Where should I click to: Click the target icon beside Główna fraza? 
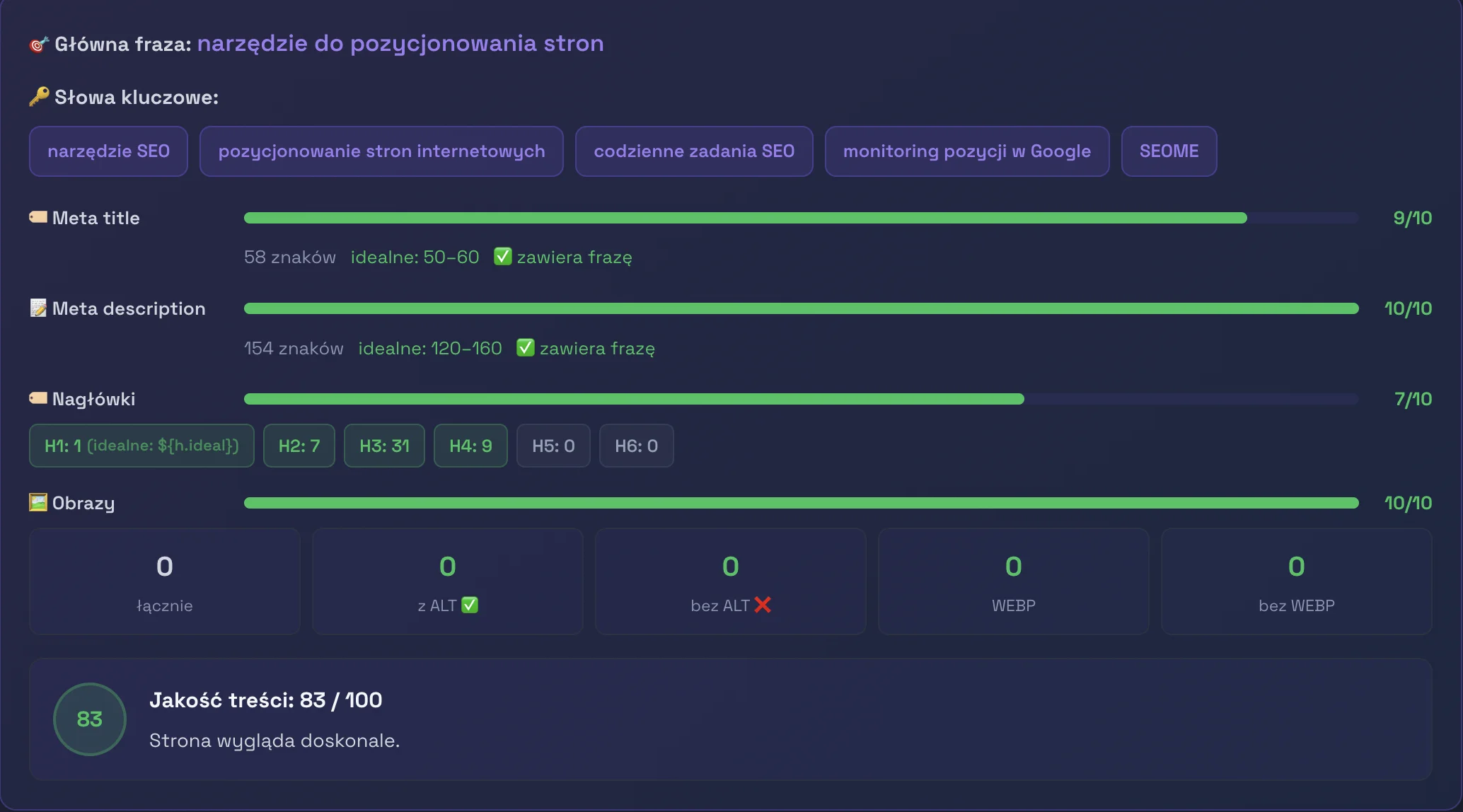coord(37,43)
